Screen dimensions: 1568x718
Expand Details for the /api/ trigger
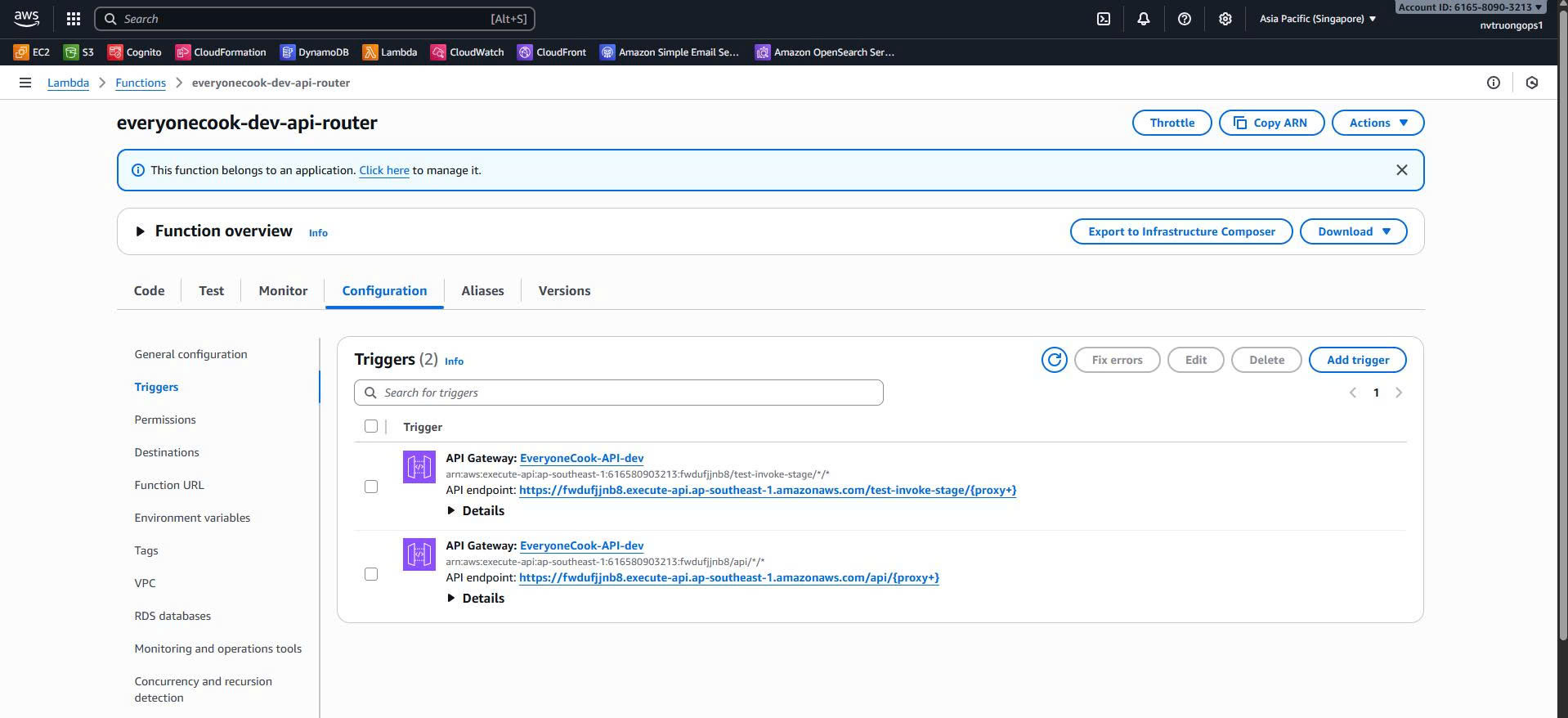click(x=475, y=599)
